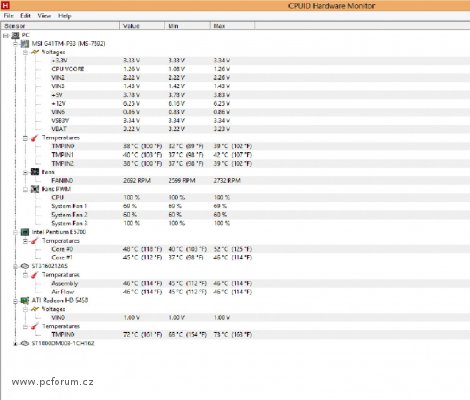Collapse the Intel Pentium E5700 node
This screenshot has width=470, height=400.
pyautogui.click(x=15, y=232)
